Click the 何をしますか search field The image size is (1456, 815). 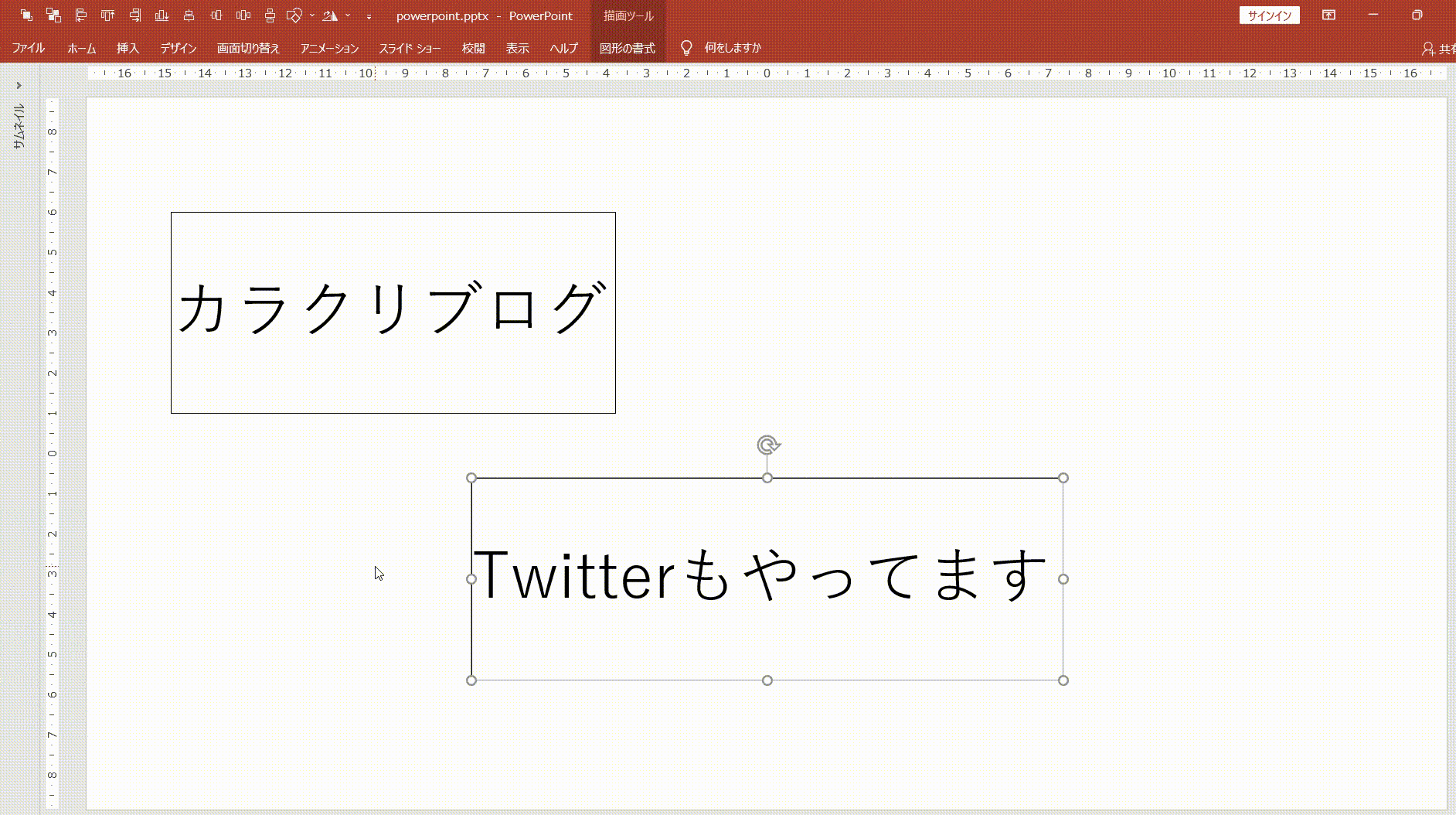click(733, 48)
